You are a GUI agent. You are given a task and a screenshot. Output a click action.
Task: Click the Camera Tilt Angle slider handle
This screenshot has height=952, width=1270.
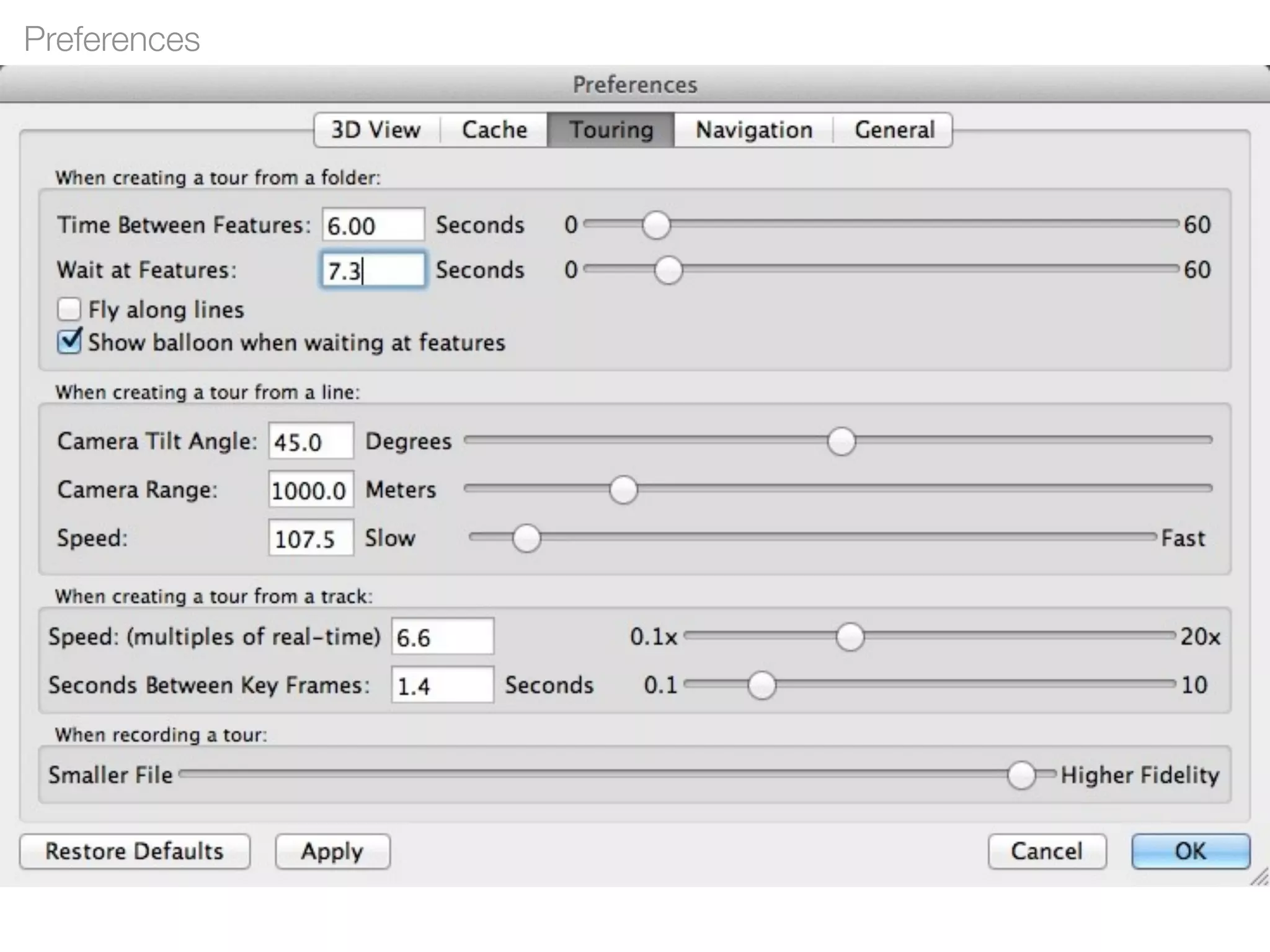click(841, 441)
